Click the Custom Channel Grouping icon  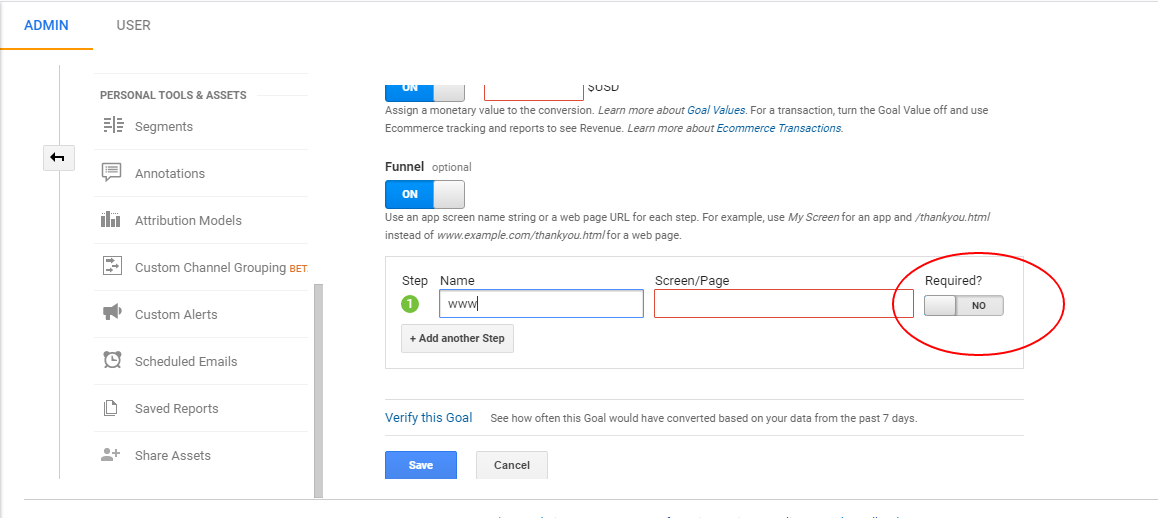(x=112, y=267)
